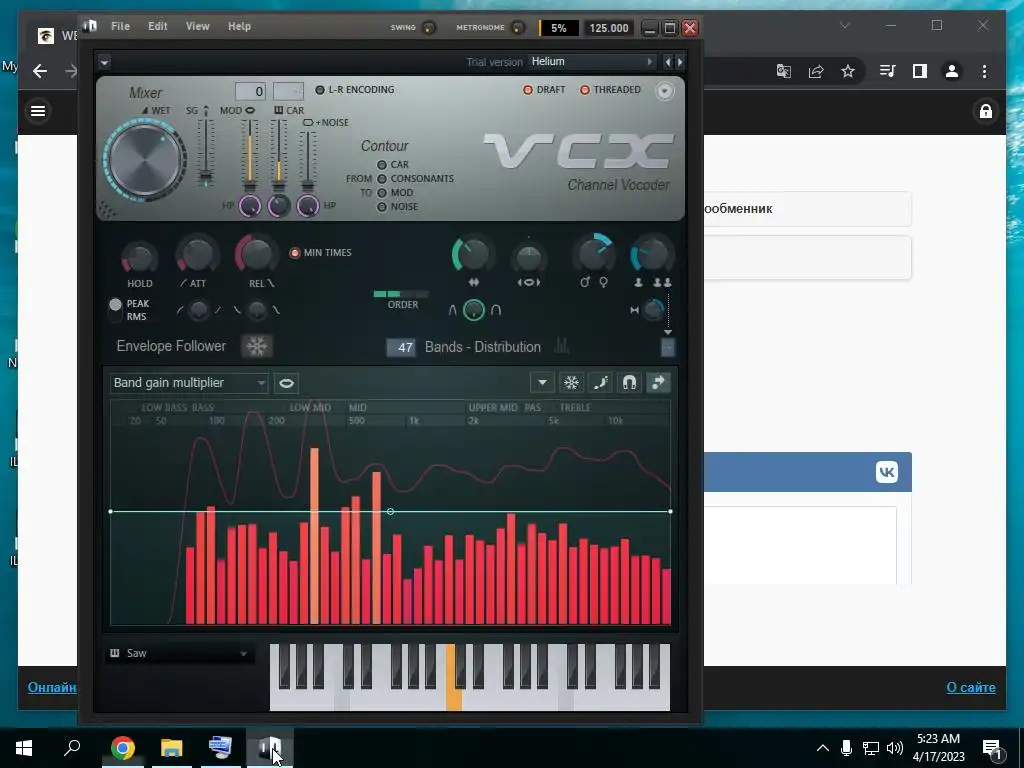1024x768 pixels.
Task: Click the Chrome translate page icon
Action: click(784, 71)
